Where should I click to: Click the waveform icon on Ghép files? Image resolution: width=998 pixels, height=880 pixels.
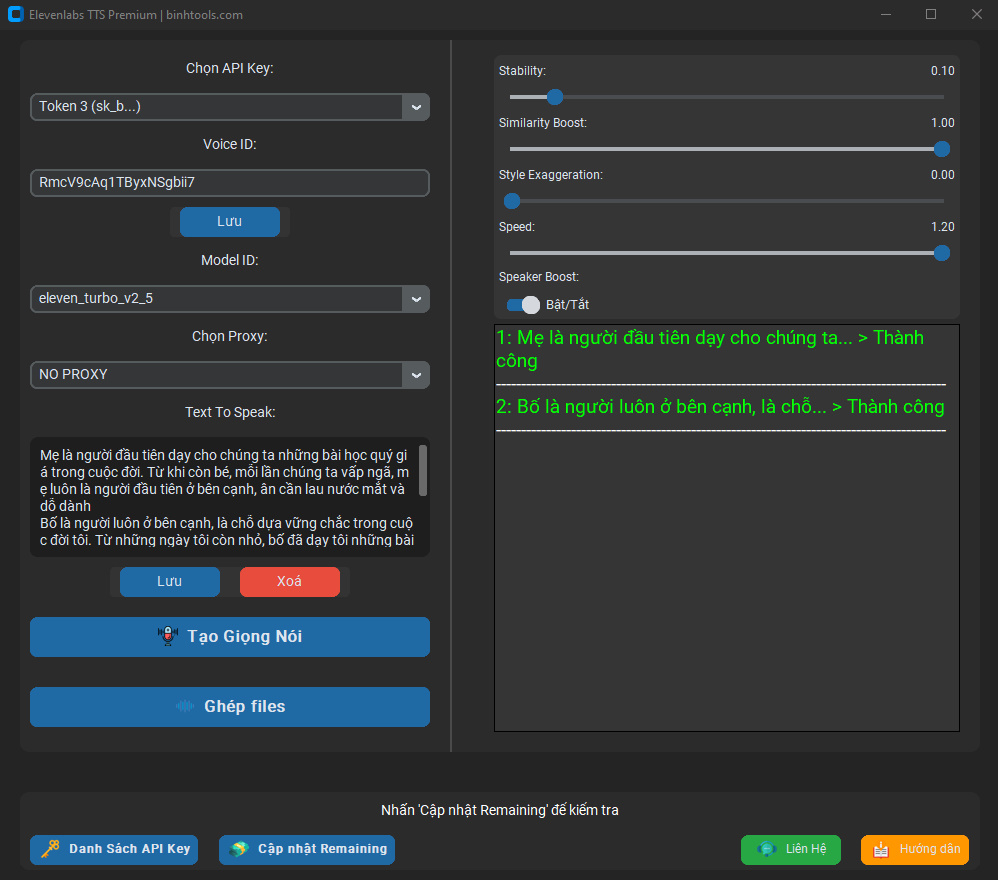185,706
